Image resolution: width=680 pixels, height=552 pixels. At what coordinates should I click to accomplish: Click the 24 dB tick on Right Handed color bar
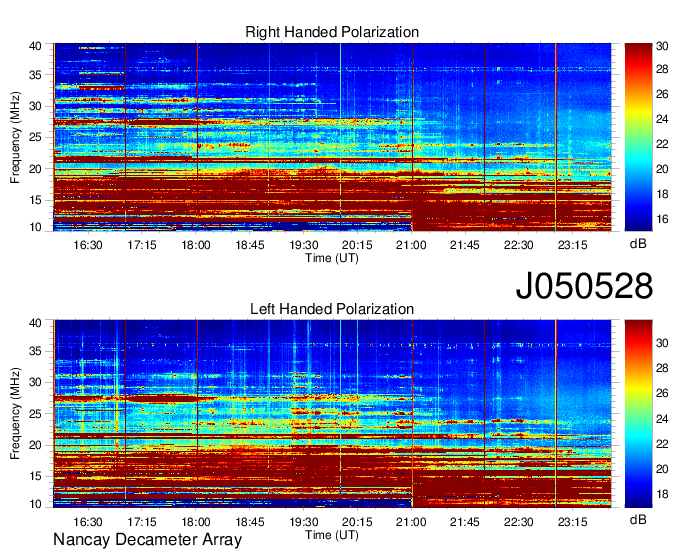point(662,119)
